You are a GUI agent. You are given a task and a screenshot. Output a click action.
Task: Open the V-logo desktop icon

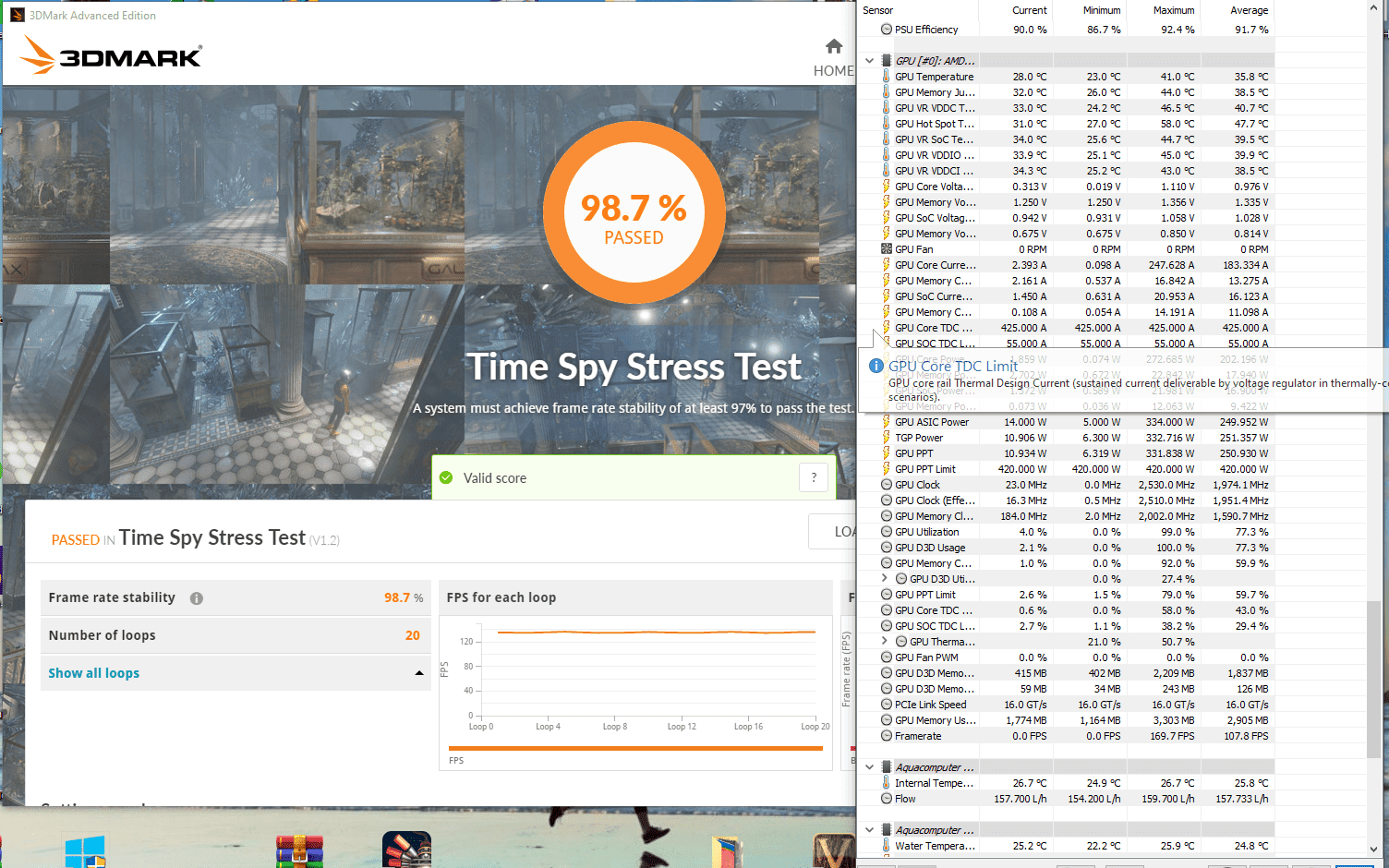point(833,850)
